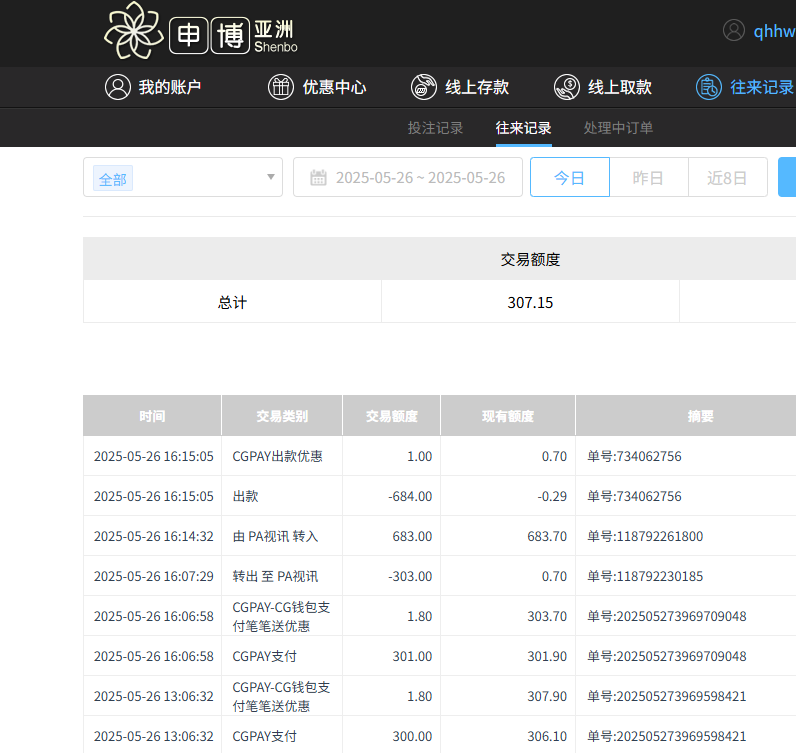
Task: Open 我的账户 menu item
Action: click(x=170, y=87)
